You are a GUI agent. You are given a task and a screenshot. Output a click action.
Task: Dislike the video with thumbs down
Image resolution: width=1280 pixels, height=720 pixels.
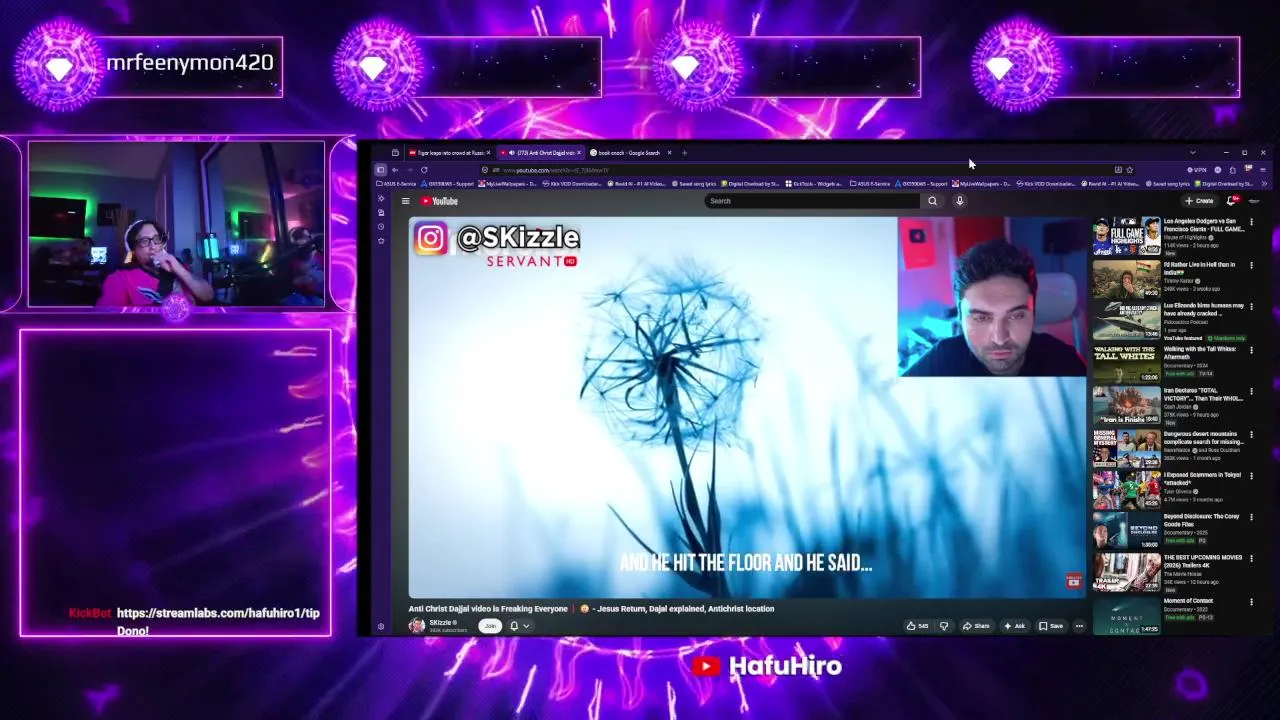point(943,626)
